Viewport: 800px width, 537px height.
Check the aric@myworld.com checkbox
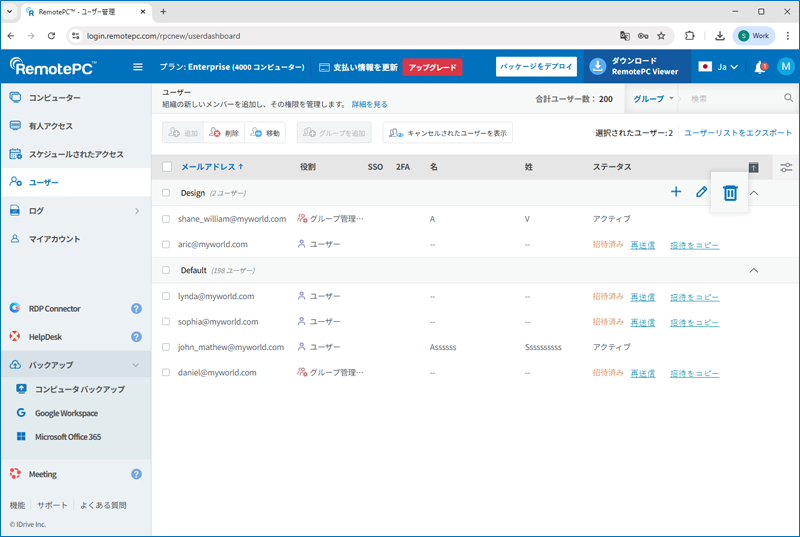[x=166, y=244]
